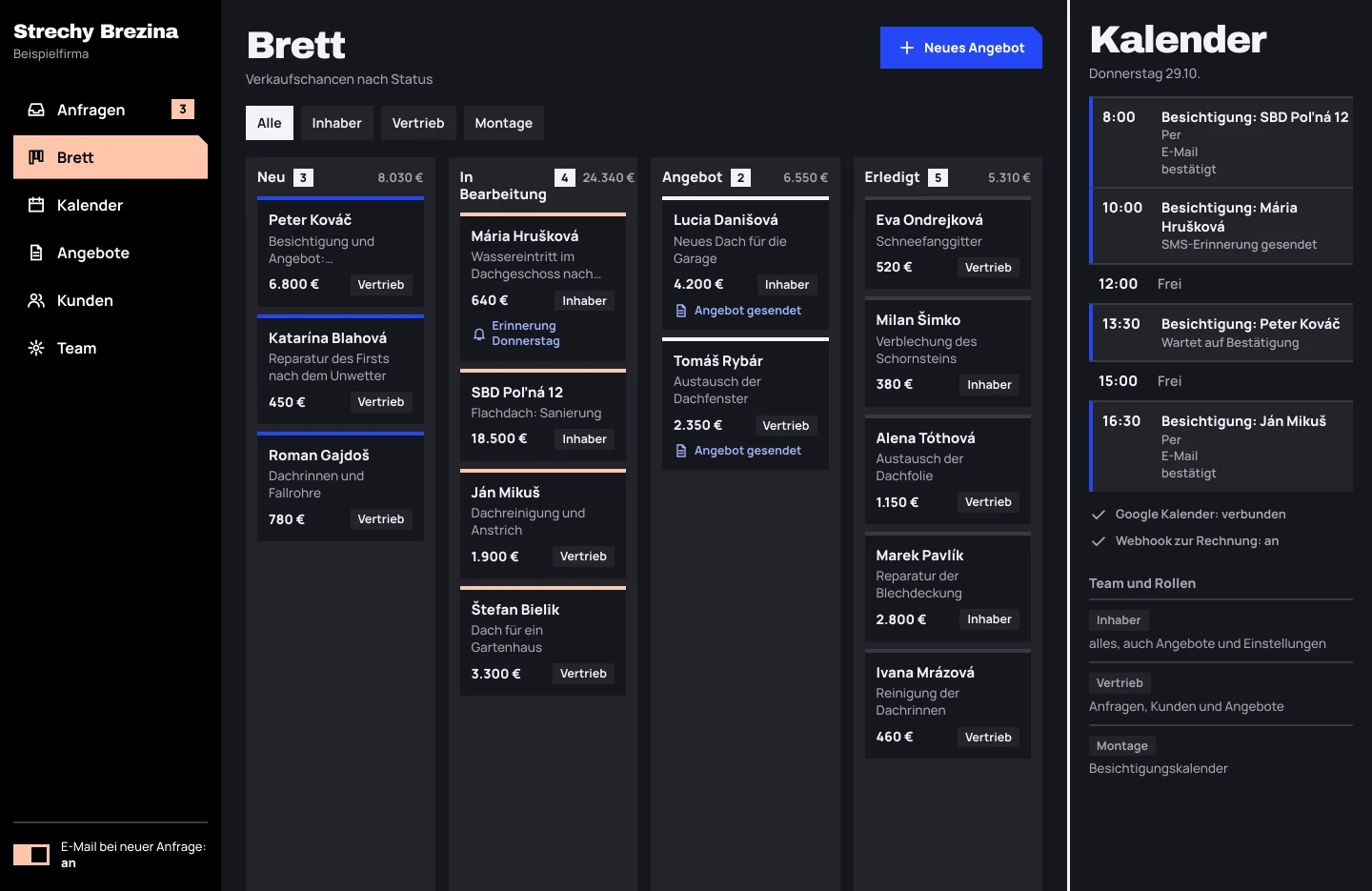Click the Team icon in sidebar
This screenshot has width=1372, height=891.
tap(36, 348)
